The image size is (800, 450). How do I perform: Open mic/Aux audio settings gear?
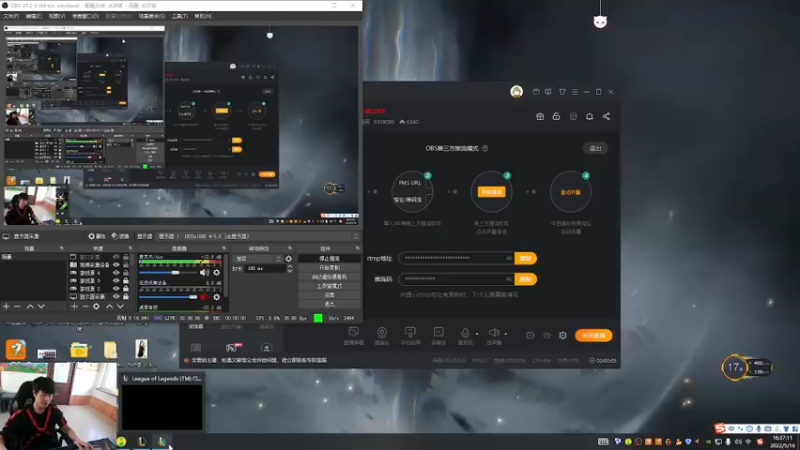tap(217, 272)
